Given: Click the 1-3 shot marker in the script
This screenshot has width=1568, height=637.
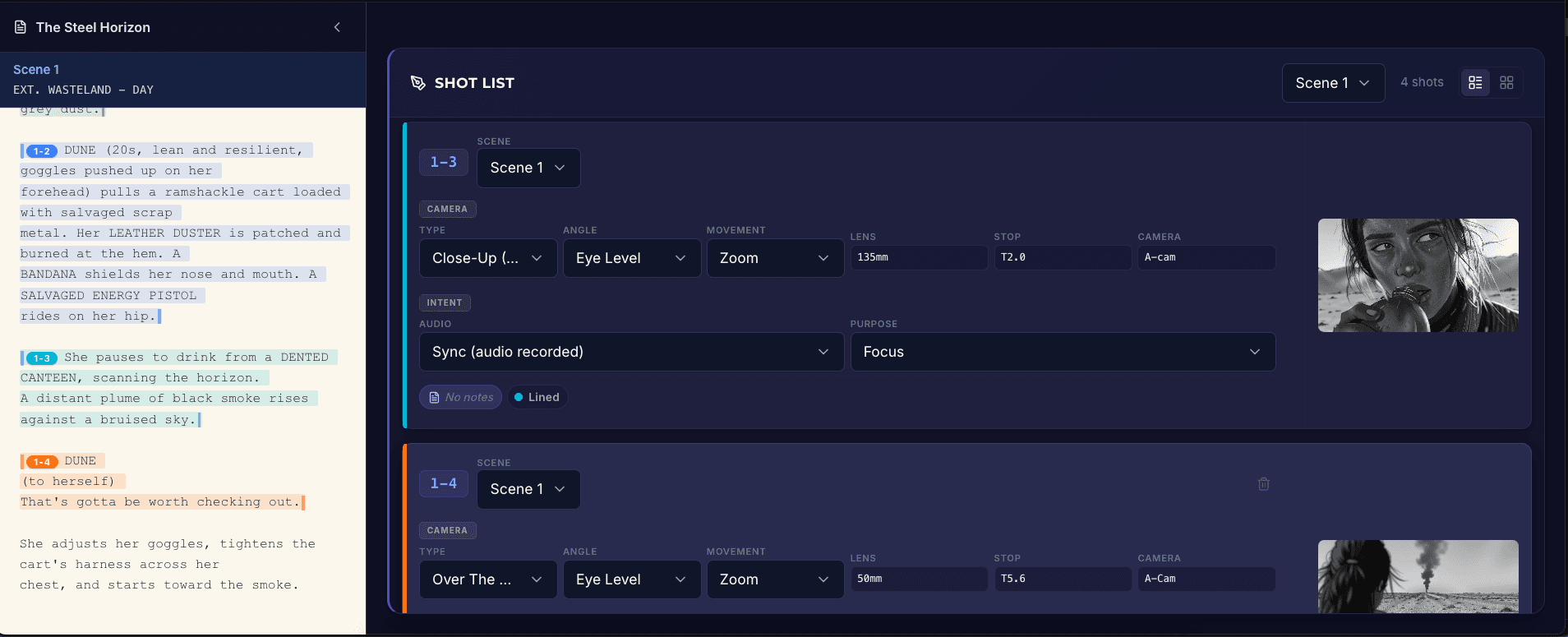Looking at the screenshot, I should tap(42, 358).
